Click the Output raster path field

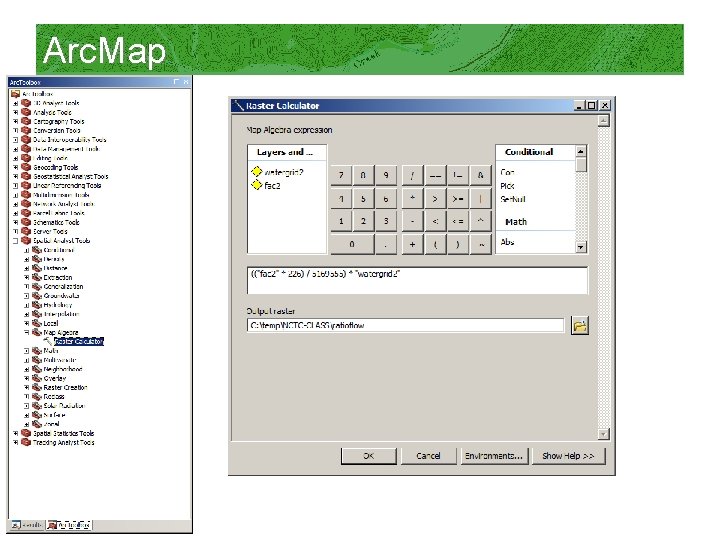(x=405, y=325)
